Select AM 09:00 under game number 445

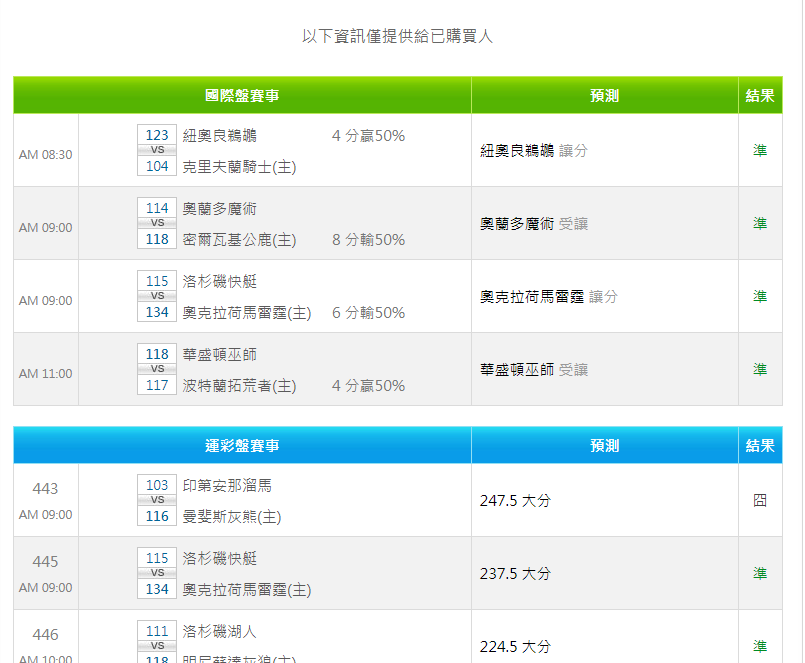tap(46, 588)
